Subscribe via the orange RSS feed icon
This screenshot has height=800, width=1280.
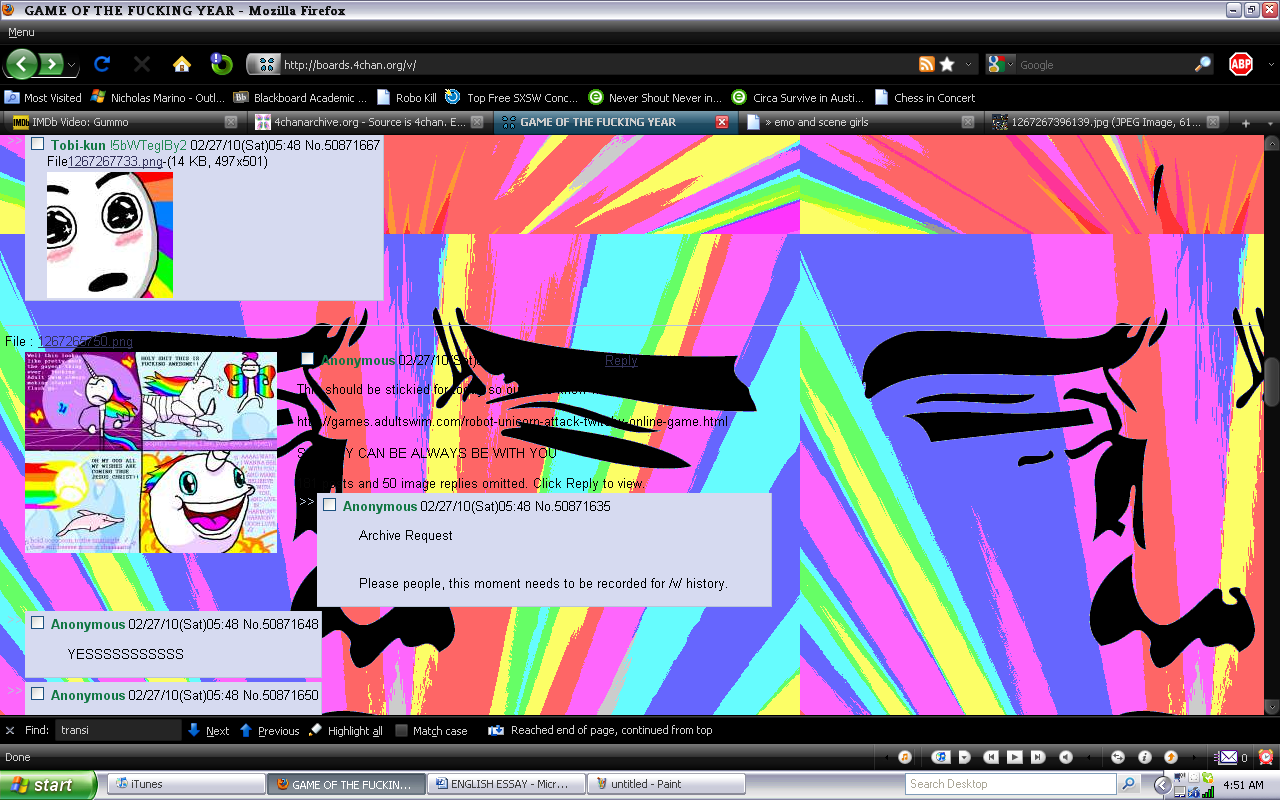(926, 65)
